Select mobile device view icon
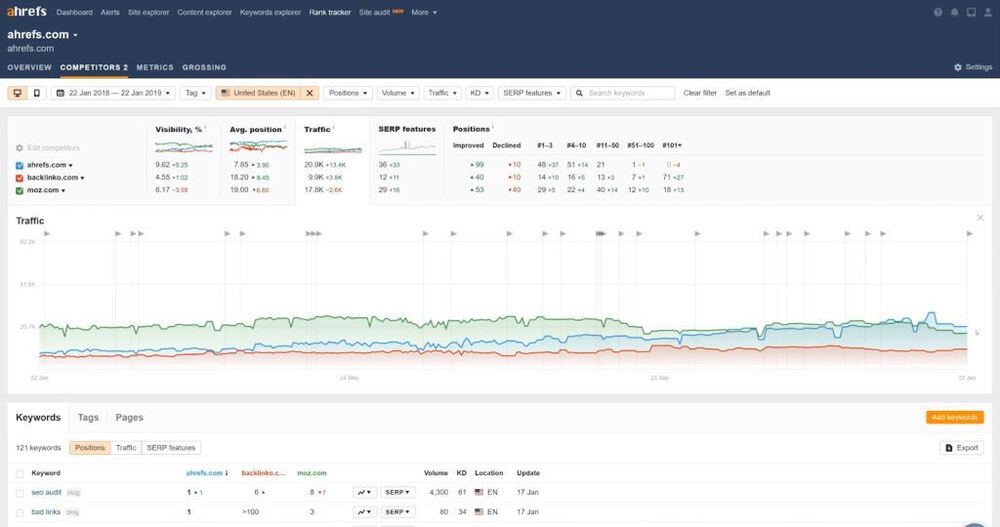The image size is (1000, 527). [36, 93]
